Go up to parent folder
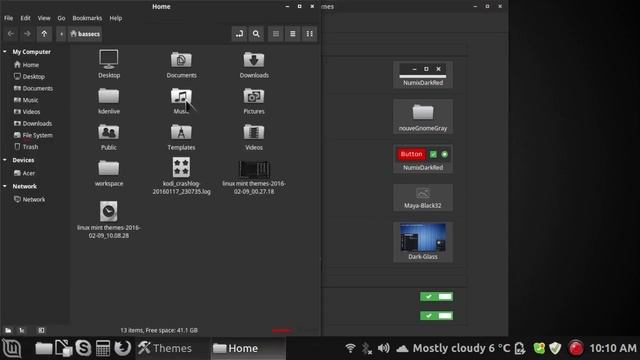 [x=44, y=34]
